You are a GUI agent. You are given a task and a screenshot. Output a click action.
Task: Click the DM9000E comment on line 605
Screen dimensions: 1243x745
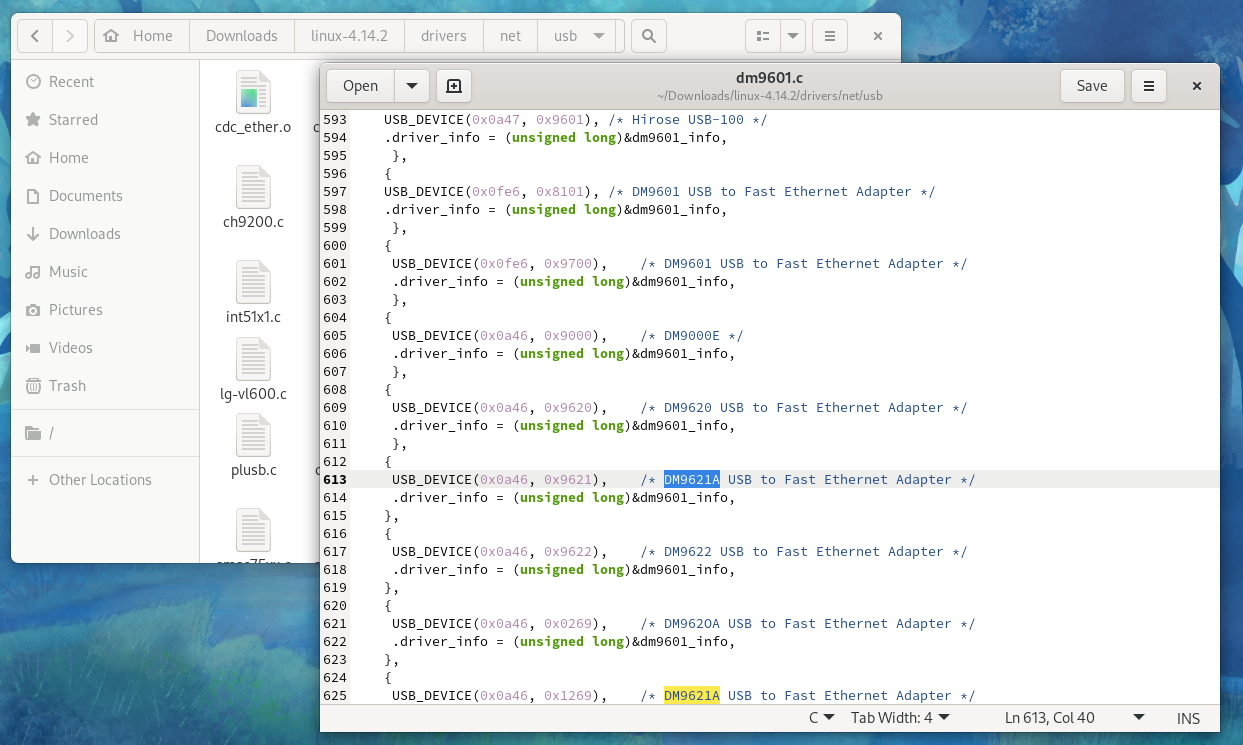[692, 336]
